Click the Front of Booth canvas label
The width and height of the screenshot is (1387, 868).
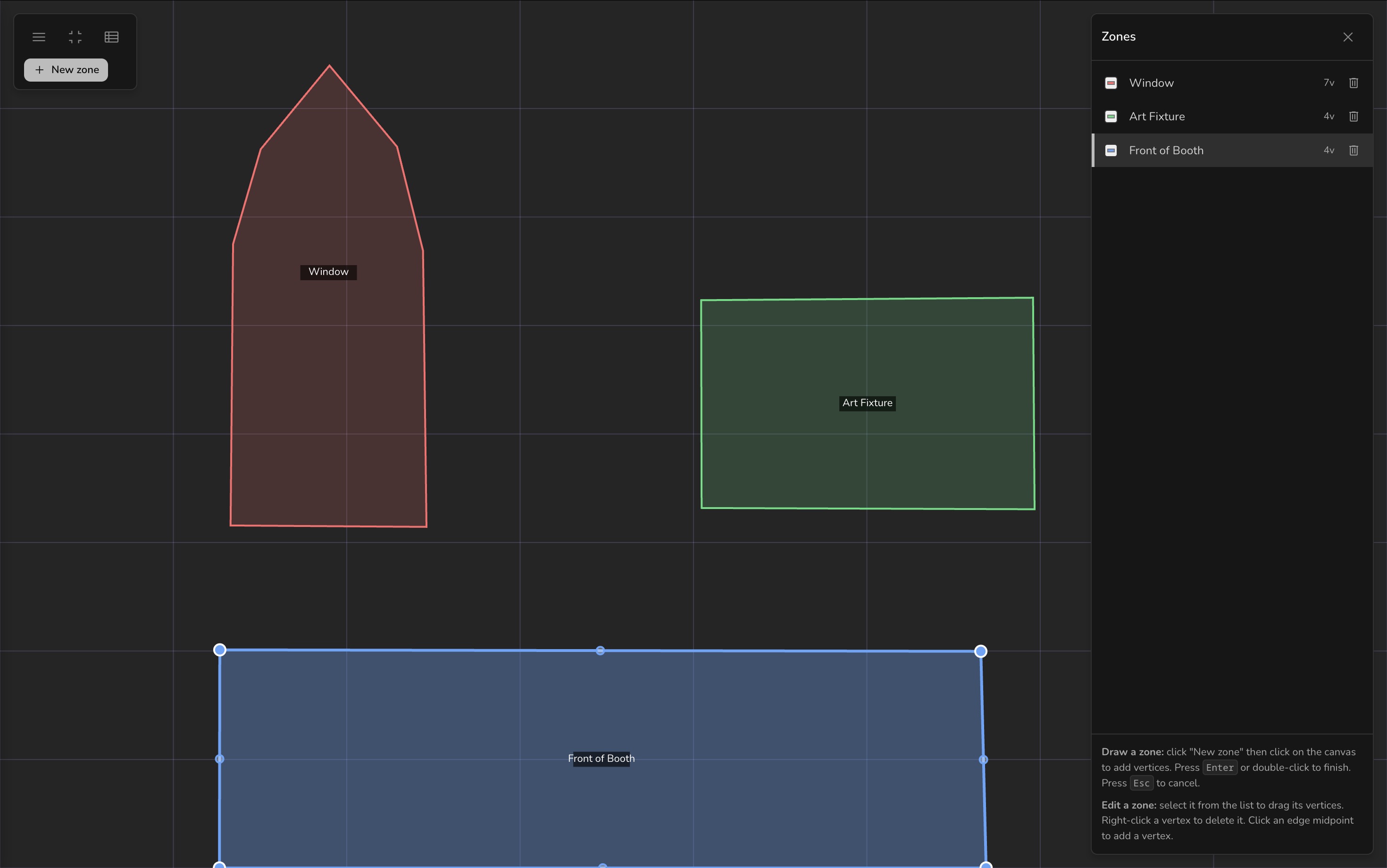point(601,759)
